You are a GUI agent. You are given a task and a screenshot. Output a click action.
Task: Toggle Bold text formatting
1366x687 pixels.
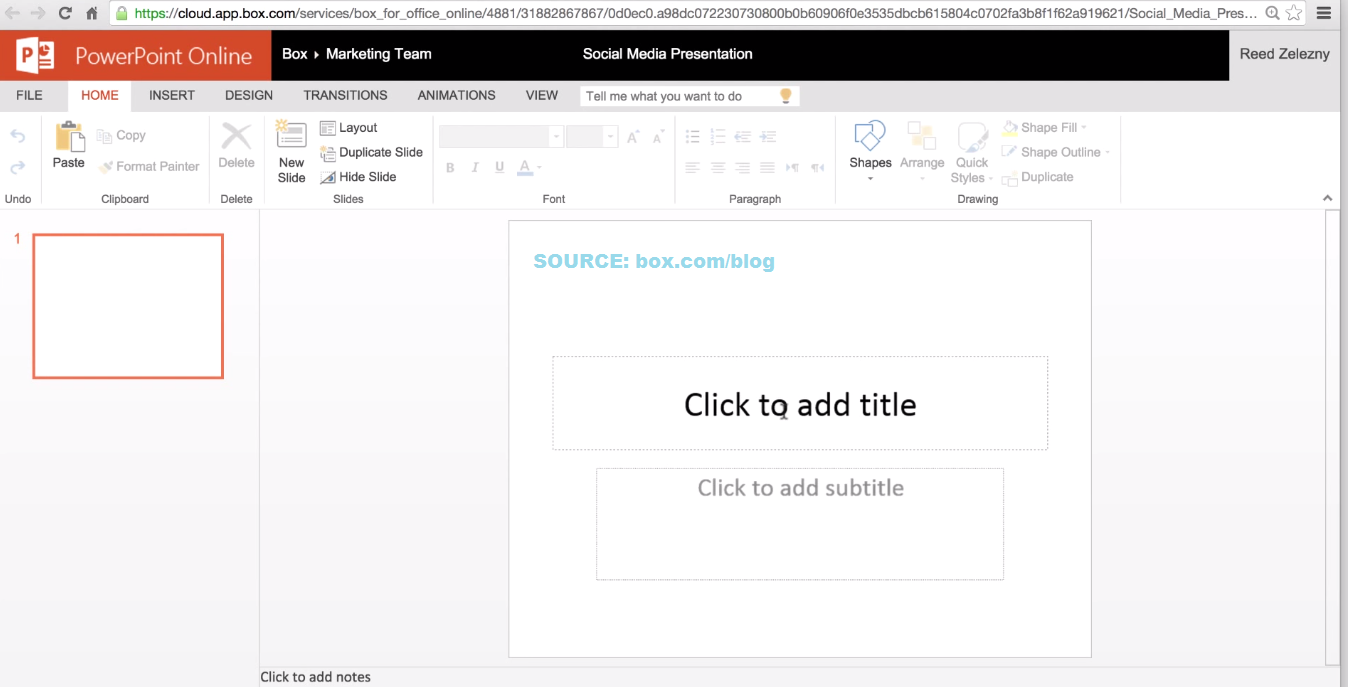[450, 168]
